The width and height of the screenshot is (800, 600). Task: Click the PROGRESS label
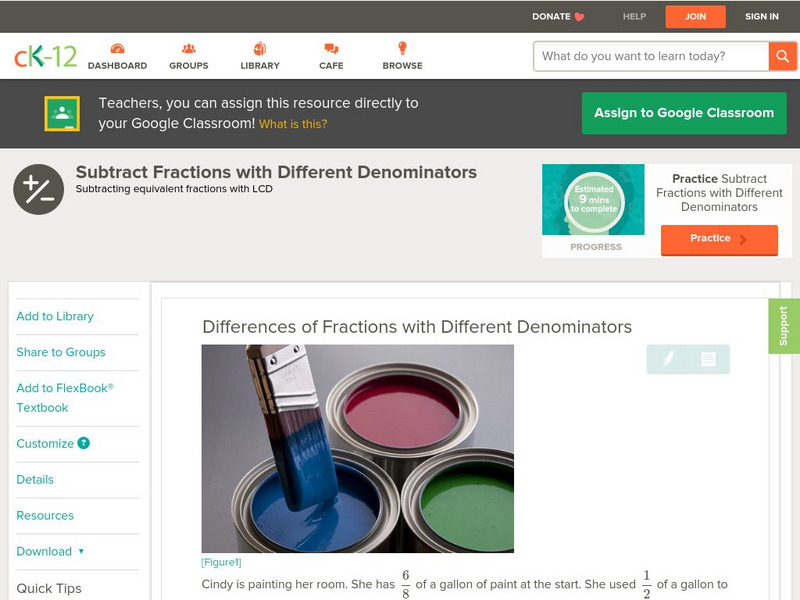click(x=596, y=247)
